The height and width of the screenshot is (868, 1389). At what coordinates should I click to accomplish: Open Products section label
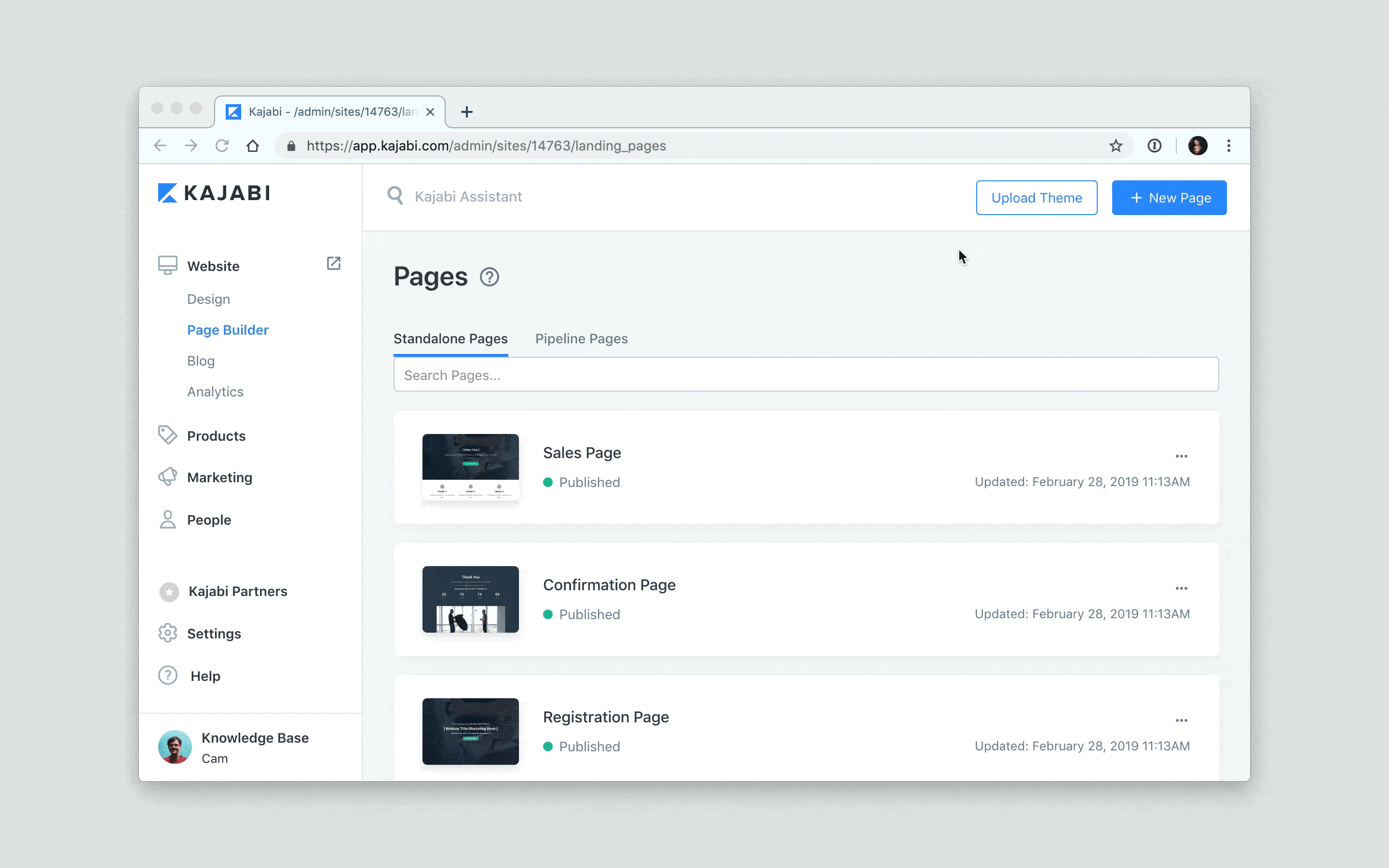pyautogui.click(x=217, y=436)
